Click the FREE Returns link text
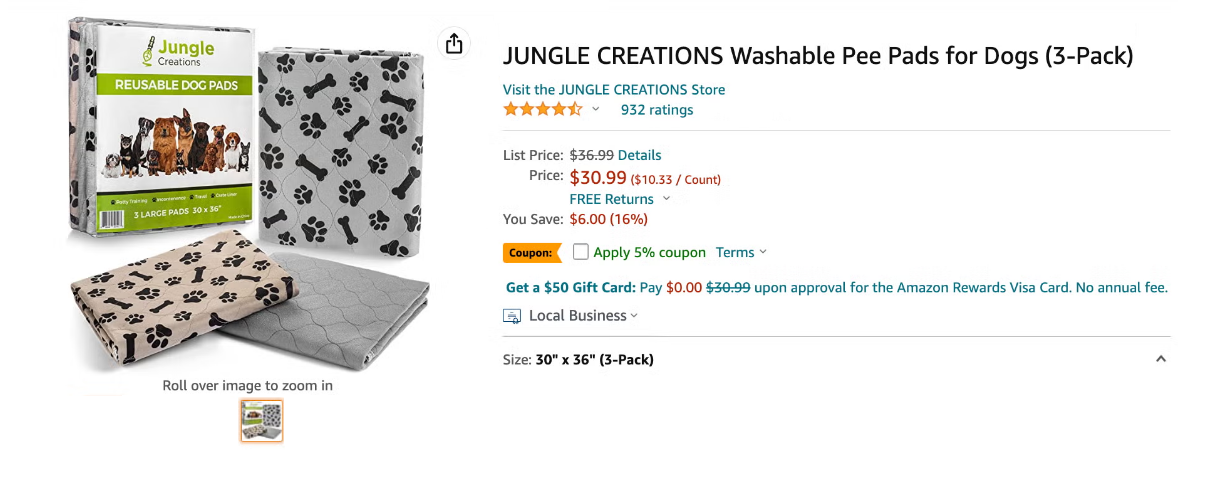 point(612,199)
